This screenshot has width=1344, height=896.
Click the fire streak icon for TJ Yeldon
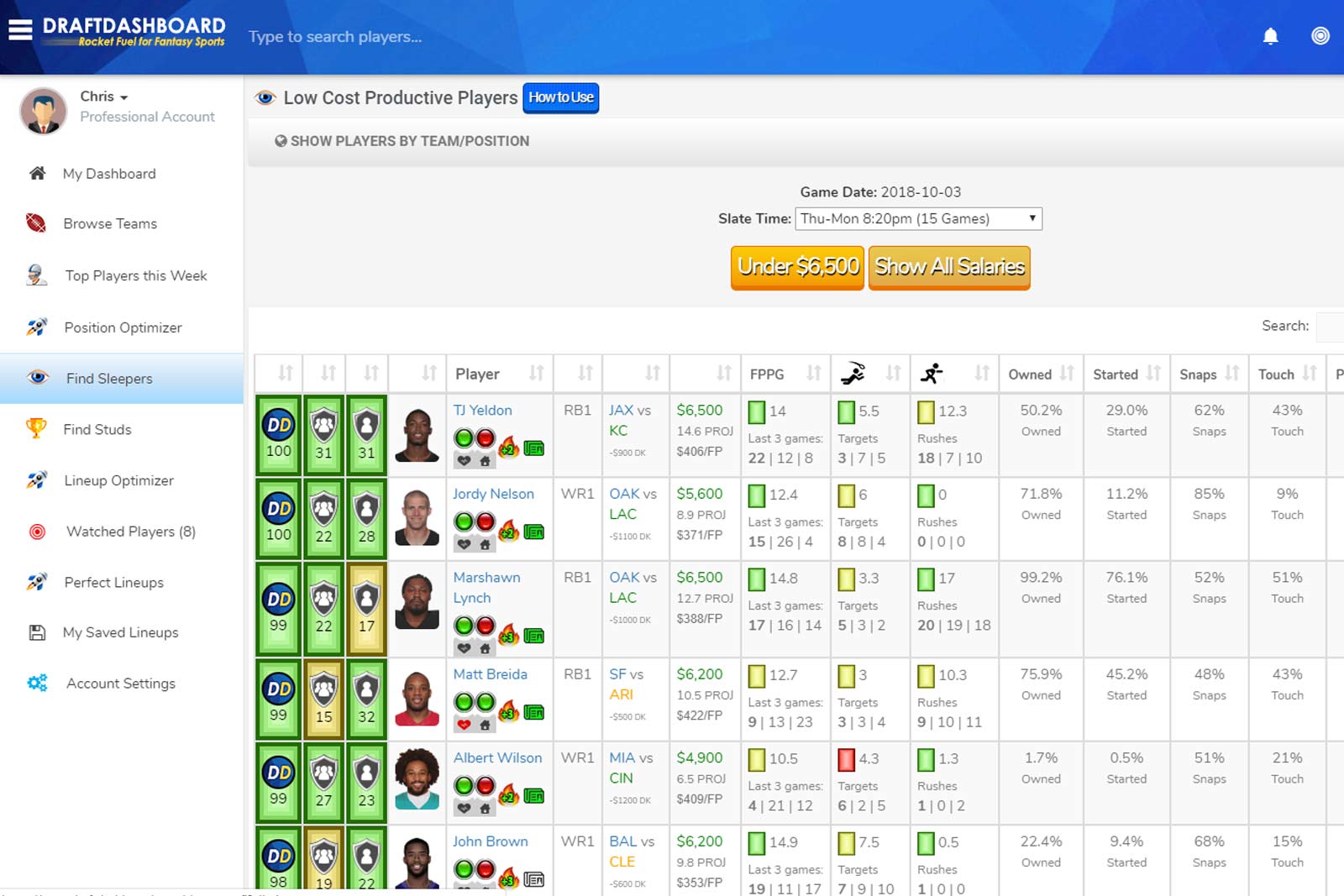(x=508, y=447)
